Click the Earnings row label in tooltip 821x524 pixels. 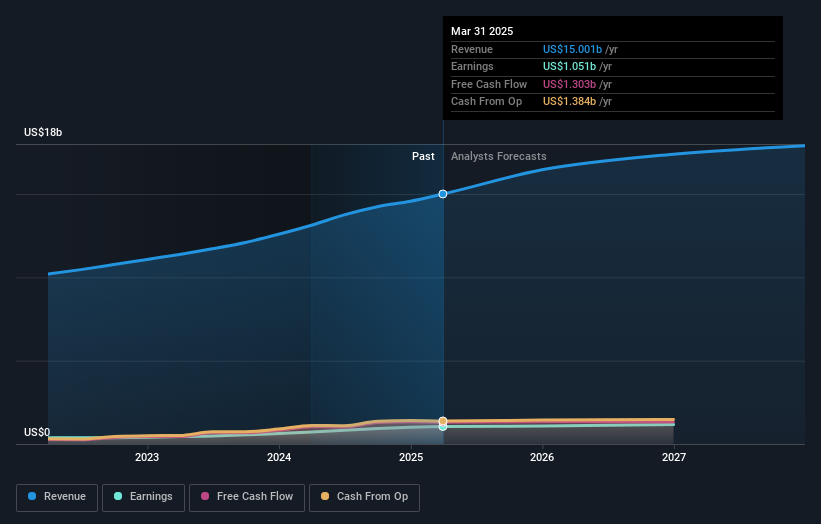(472, 66)
